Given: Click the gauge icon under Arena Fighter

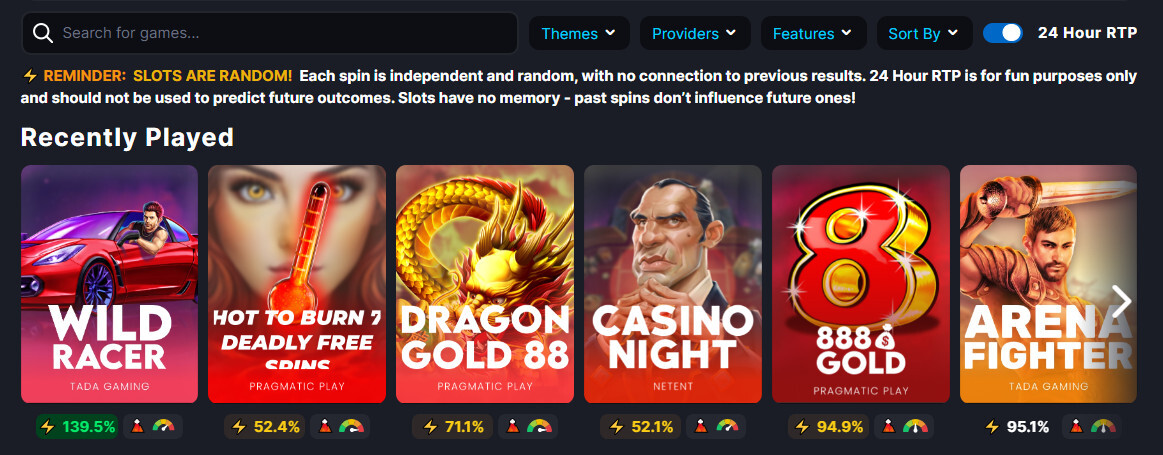Looking at the screenshot, I should pyautogui.click(x=1104, y=427).
